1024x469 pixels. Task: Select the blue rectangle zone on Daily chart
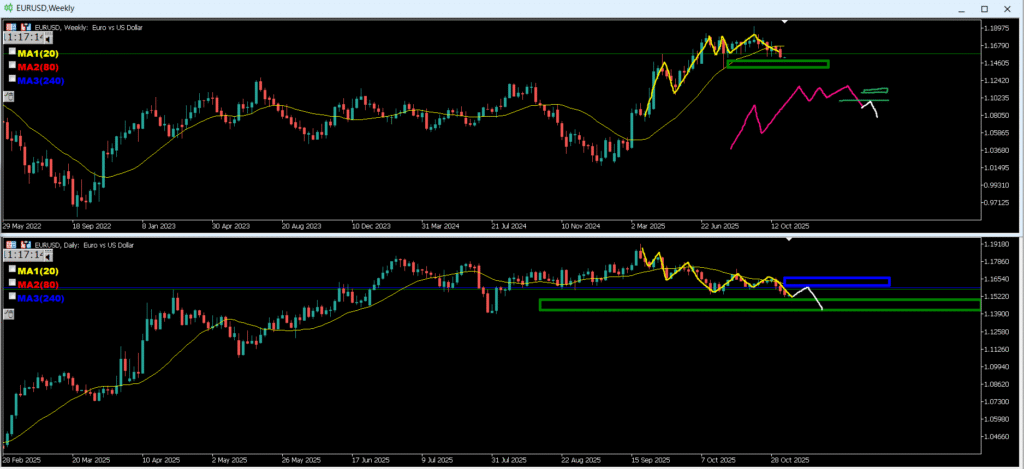click(x=836, y=282)
